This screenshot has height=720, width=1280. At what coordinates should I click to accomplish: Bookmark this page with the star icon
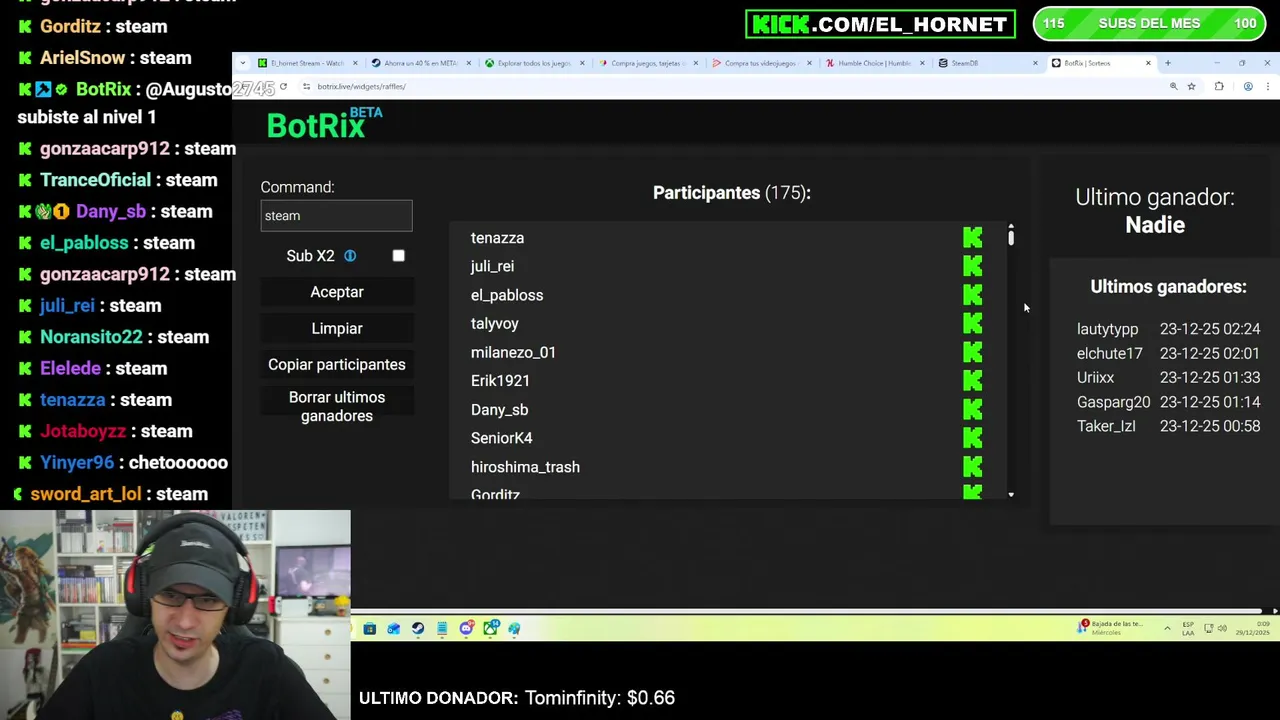1191,87
